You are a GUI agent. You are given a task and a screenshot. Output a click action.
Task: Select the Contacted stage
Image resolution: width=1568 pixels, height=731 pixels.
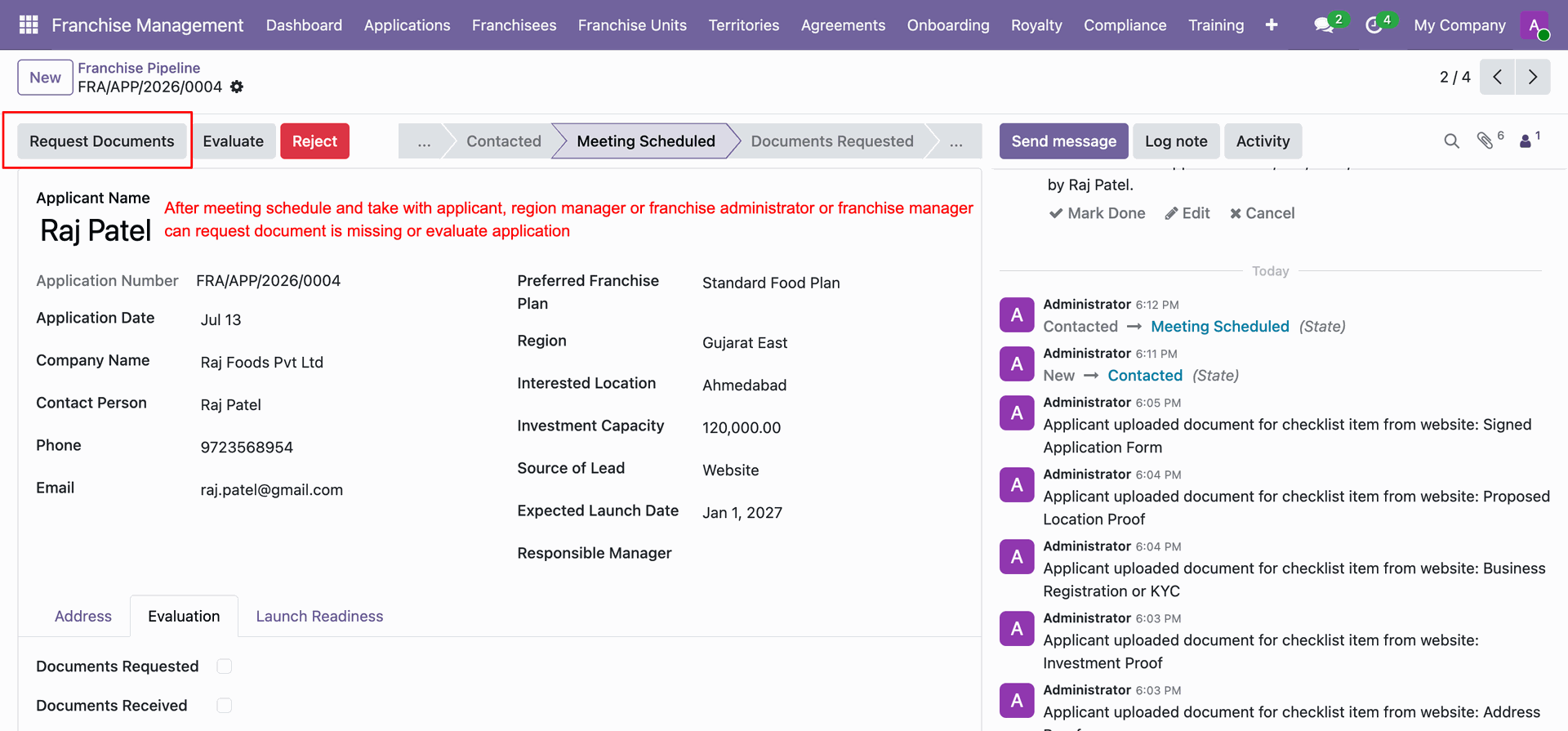(503, 141)
